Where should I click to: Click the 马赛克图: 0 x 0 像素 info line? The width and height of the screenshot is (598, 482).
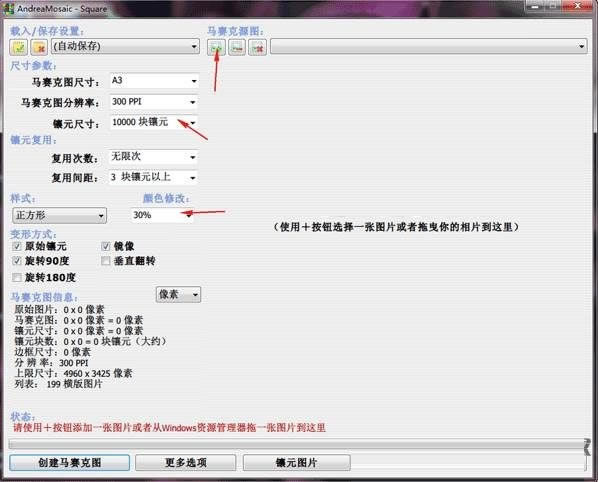pyautogui.click(x=78, y=320)
